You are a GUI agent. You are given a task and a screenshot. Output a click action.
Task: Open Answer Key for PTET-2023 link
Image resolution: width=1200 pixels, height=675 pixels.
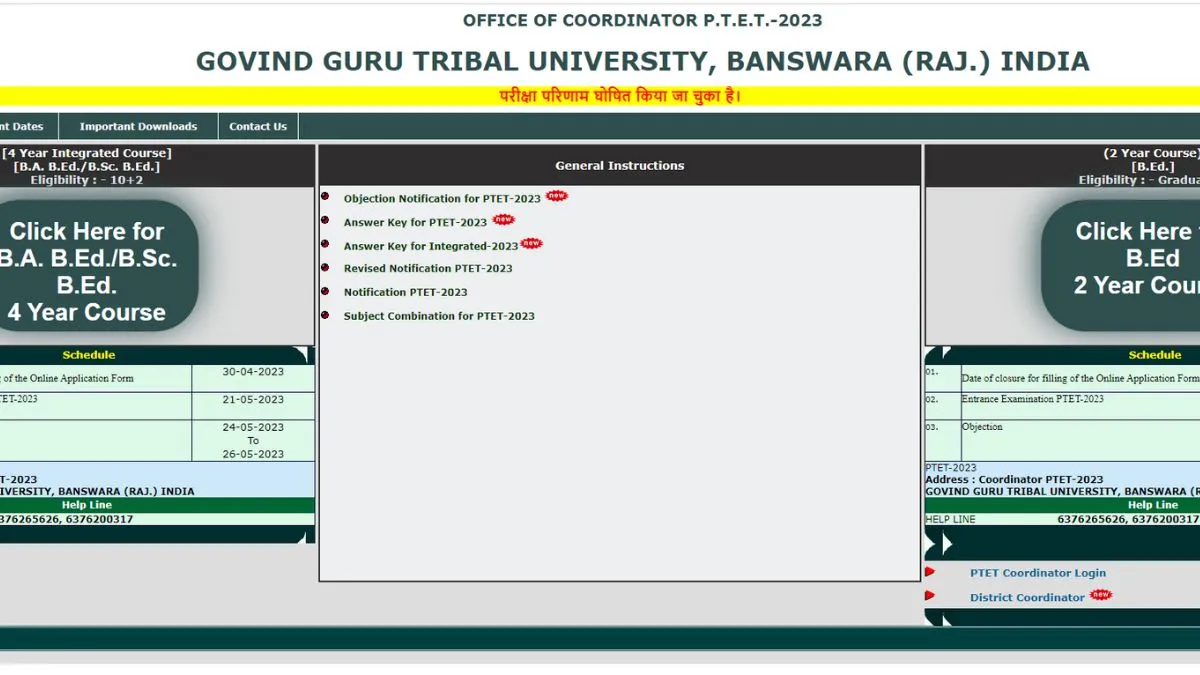point(415,223)
